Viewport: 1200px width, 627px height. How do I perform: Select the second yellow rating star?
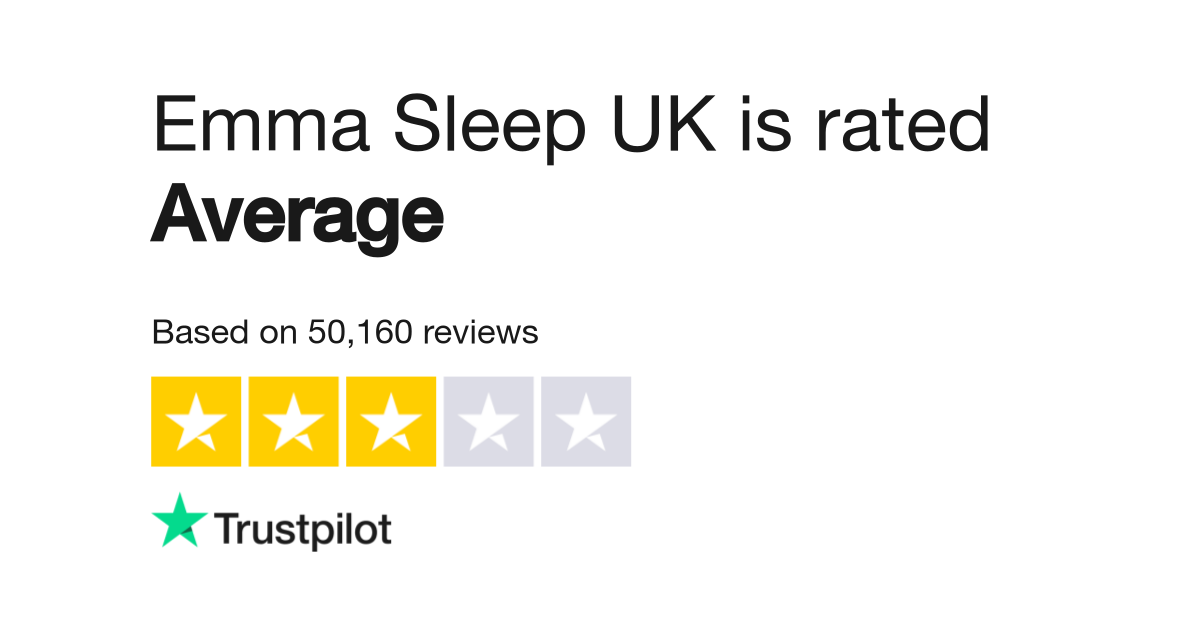[293, 421]
